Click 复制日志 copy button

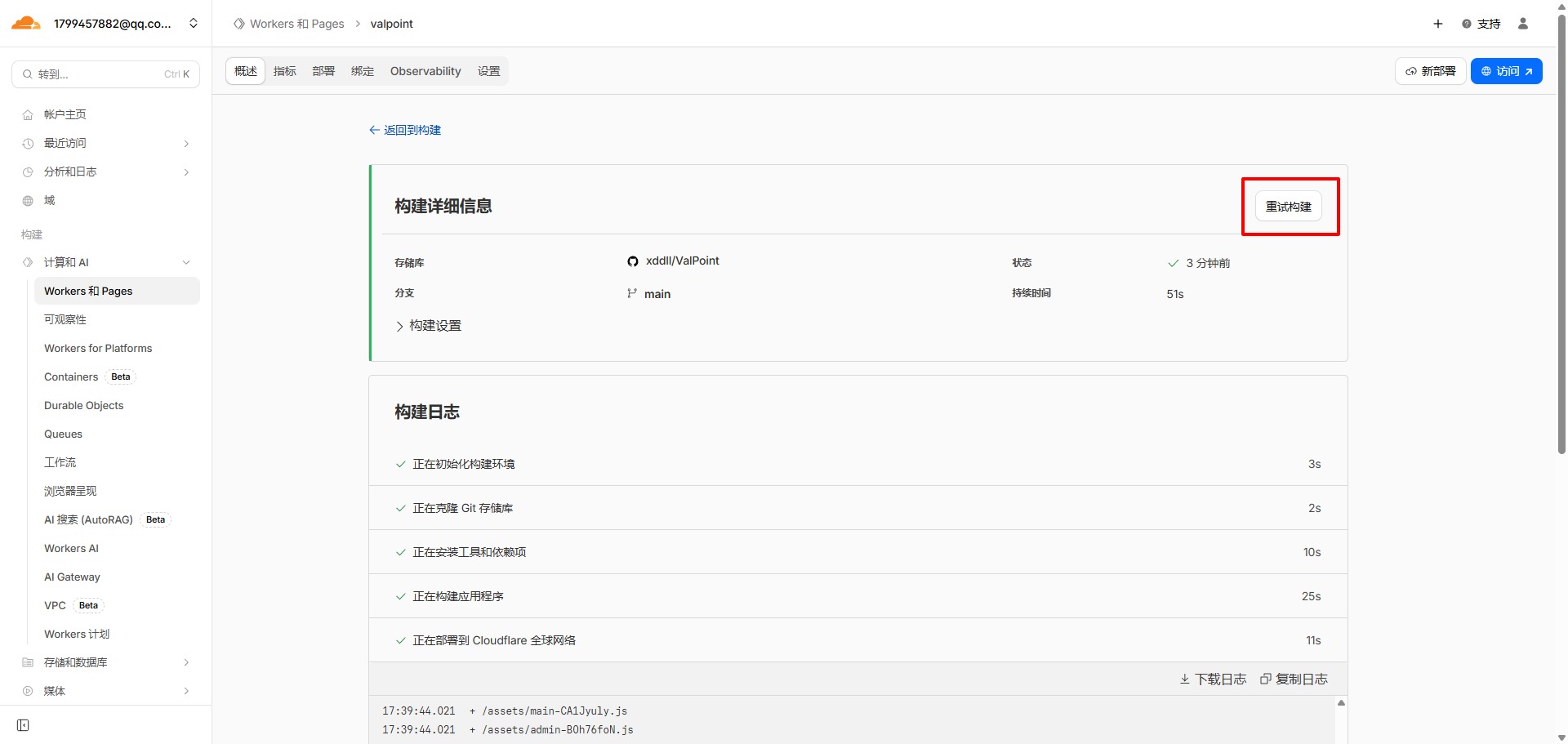1294,679
